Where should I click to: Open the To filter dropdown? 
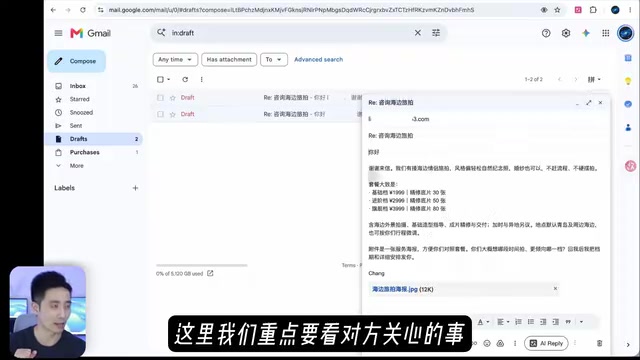(x=273, y=60)
